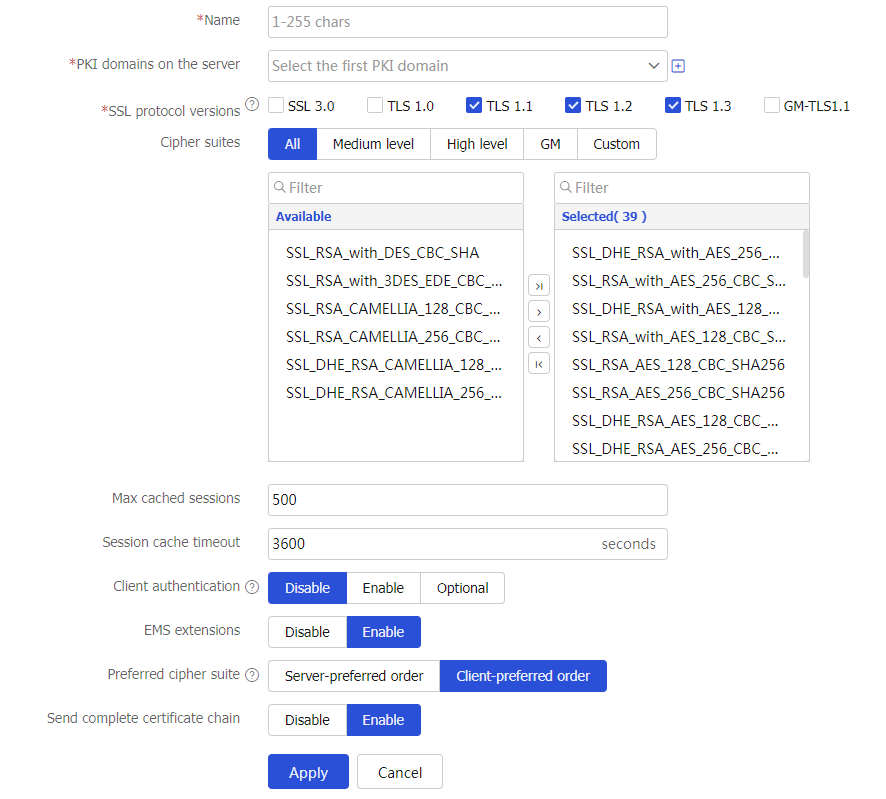Set Client authentication to Optional

[462, 588]
